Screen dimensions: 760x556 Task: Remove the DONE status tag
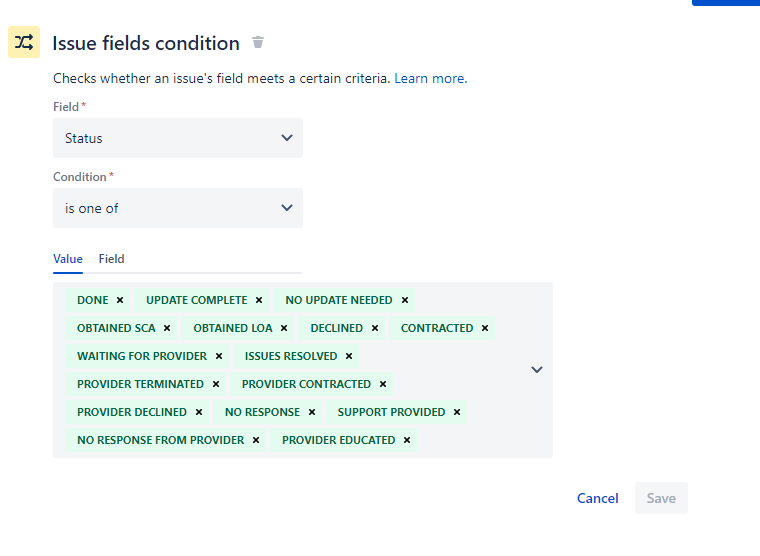[x=120, y=300]
